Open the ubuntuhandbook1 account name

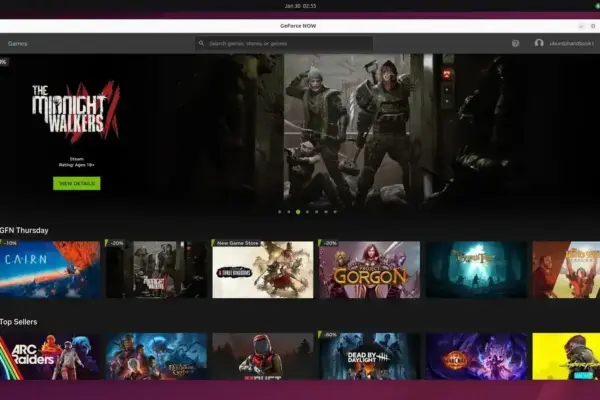point(571,44)
